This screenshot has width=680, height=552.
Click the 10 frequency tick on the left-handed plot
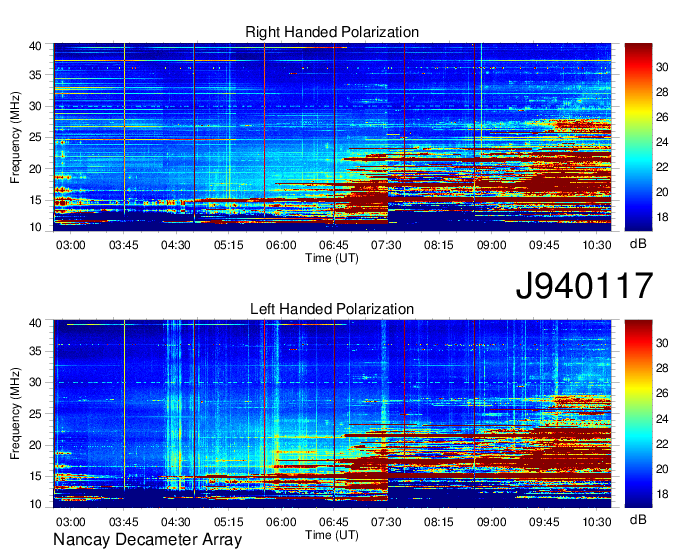point(36,504)
